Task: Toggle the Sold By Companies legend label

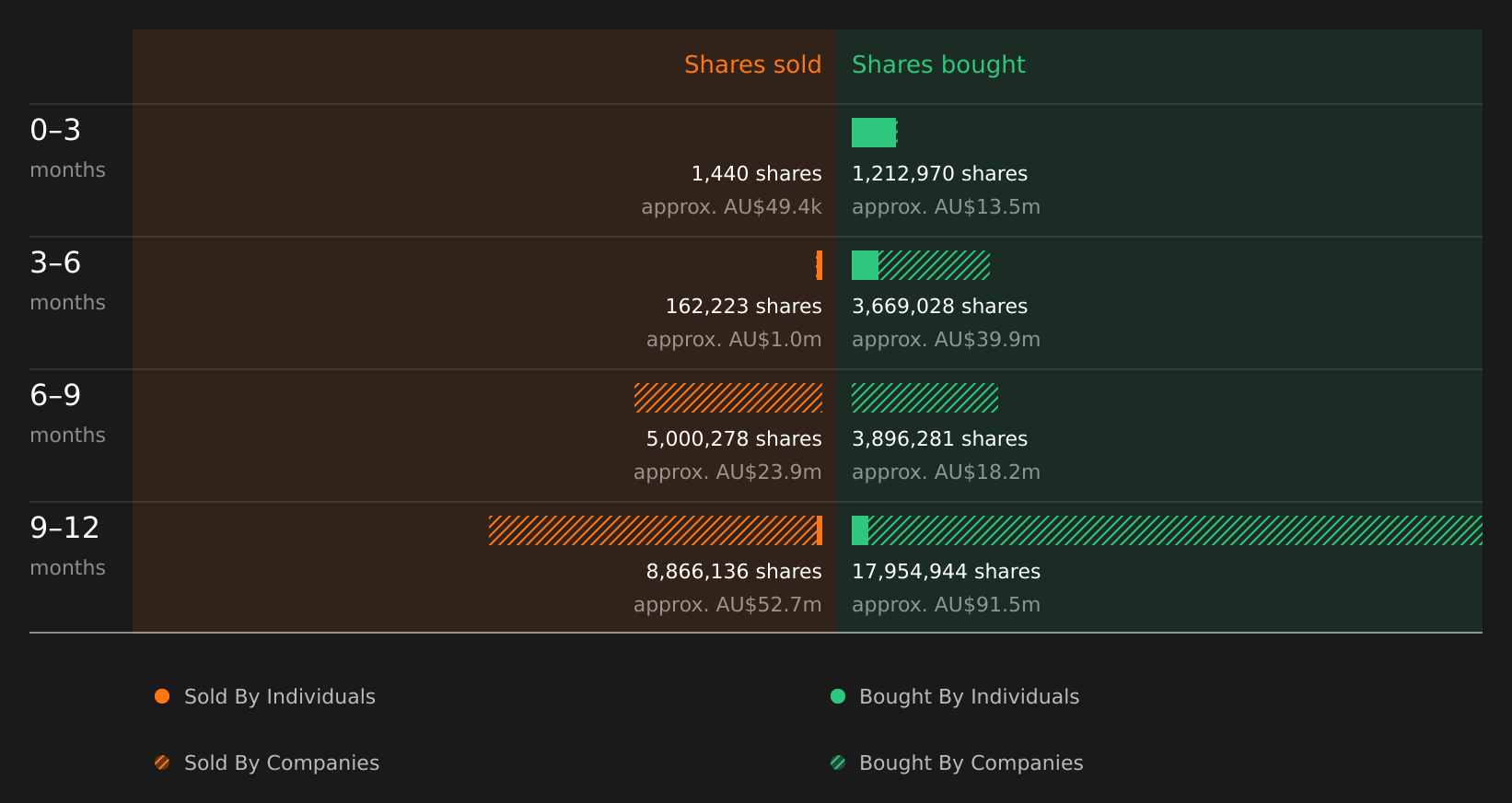Action: click(x=282, y=763)
